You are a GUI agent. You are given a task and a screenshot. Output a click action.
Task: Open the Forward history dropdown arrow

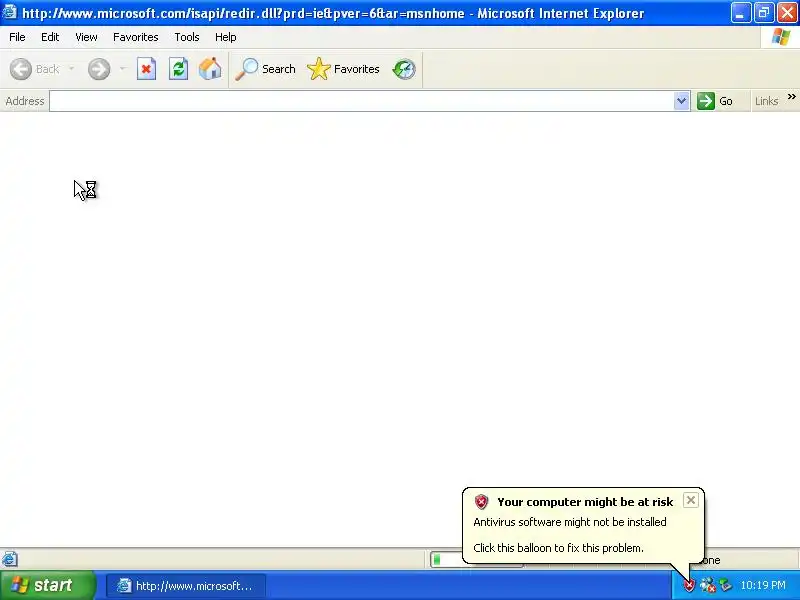122,69
